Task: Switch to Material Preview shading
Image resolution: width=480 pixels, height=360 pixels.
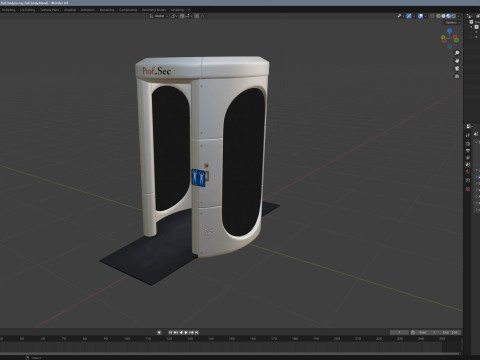Action: (x=448, y=16)
